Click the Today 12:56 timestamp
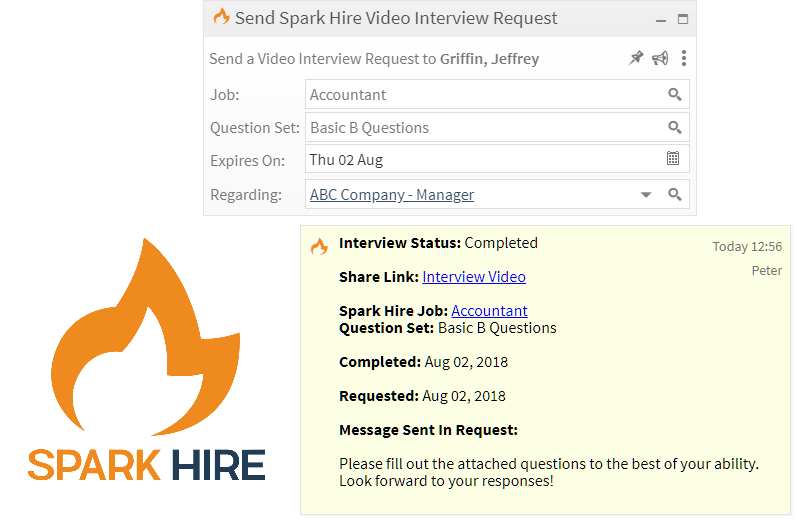This screenshot has width=797, height=520. pos(747,247)
